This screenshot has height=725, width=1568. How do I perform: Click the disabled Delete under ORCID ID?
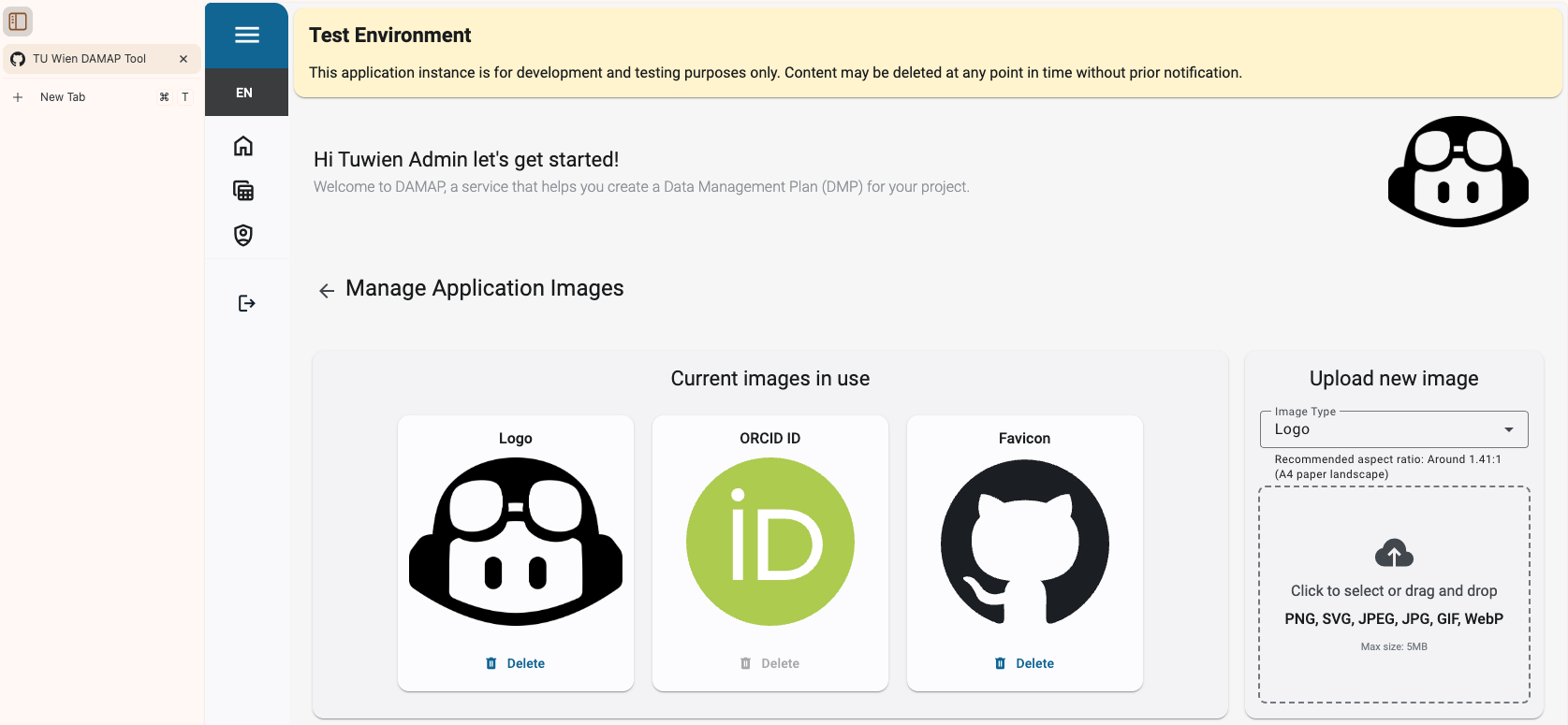coord(769,663)
